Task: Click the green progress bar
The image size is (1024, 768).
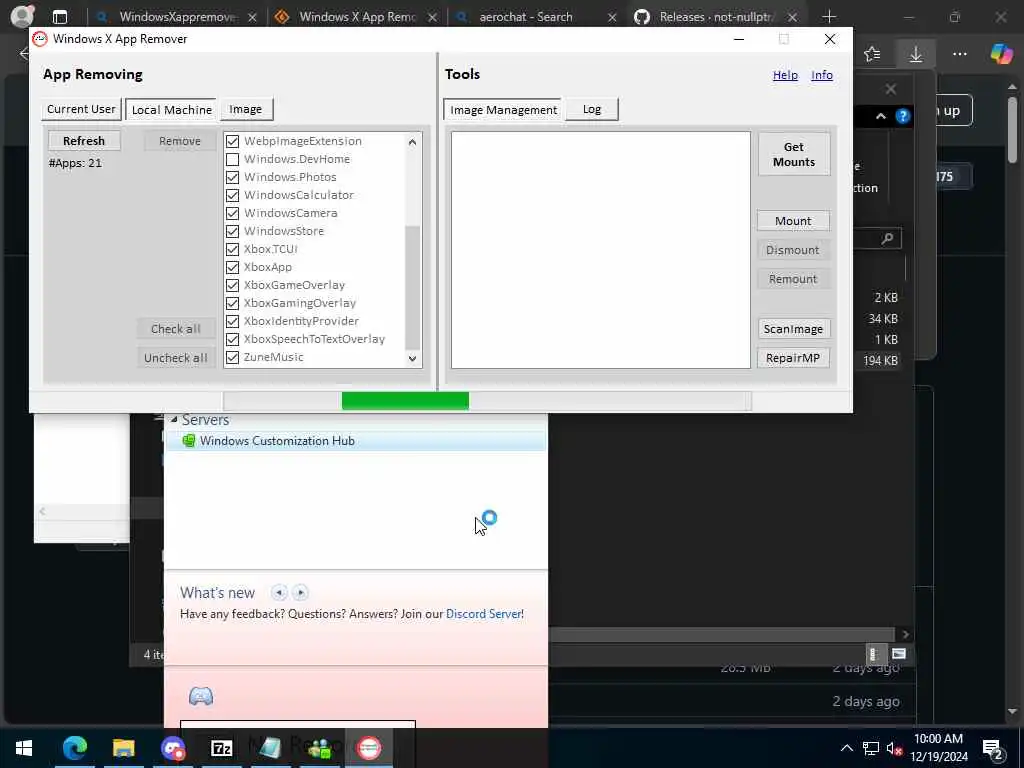Action: [405, 401]
